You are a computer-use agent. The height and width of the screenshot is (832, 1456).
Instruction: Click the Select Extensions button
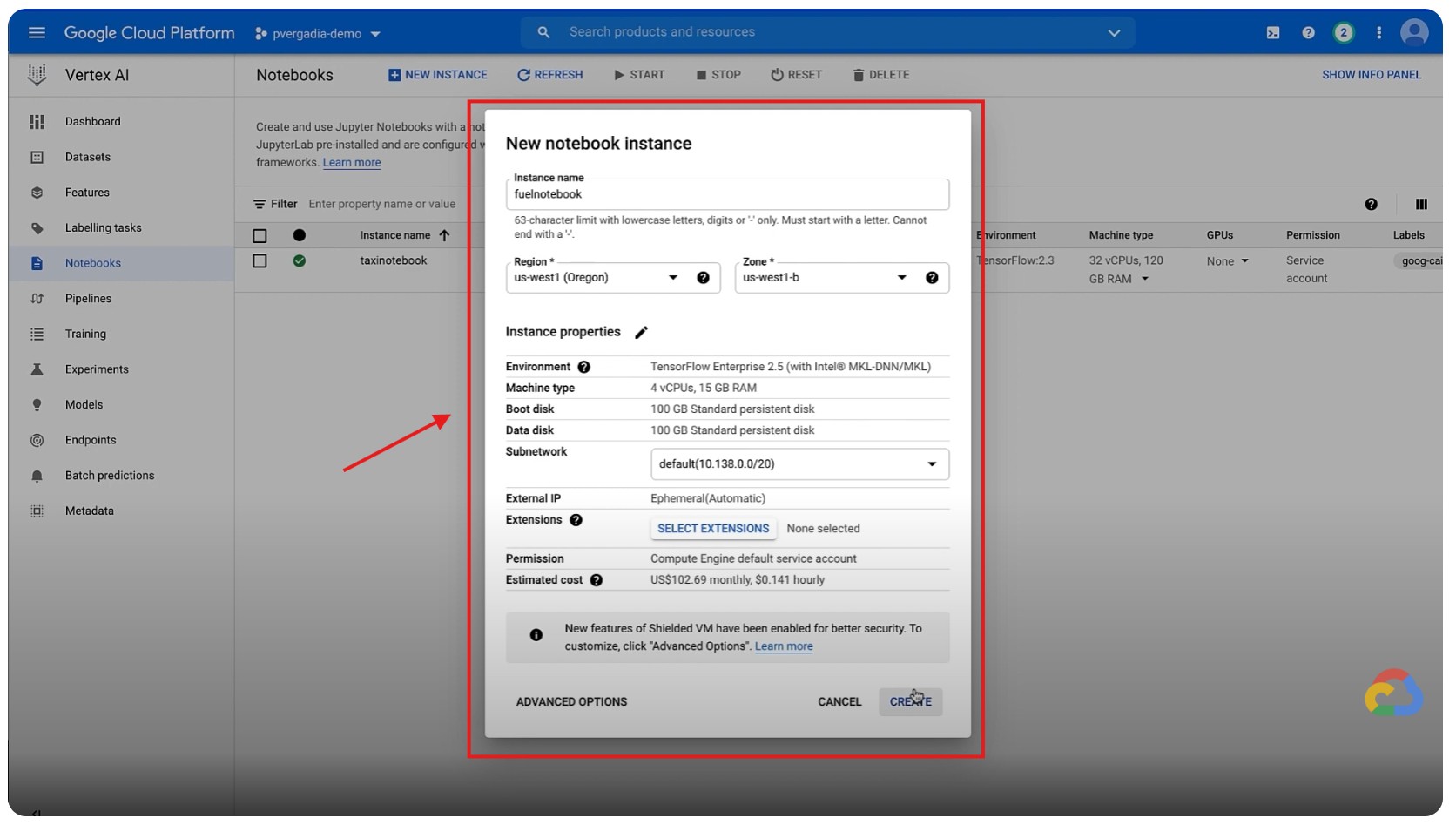tap(712, 529)
